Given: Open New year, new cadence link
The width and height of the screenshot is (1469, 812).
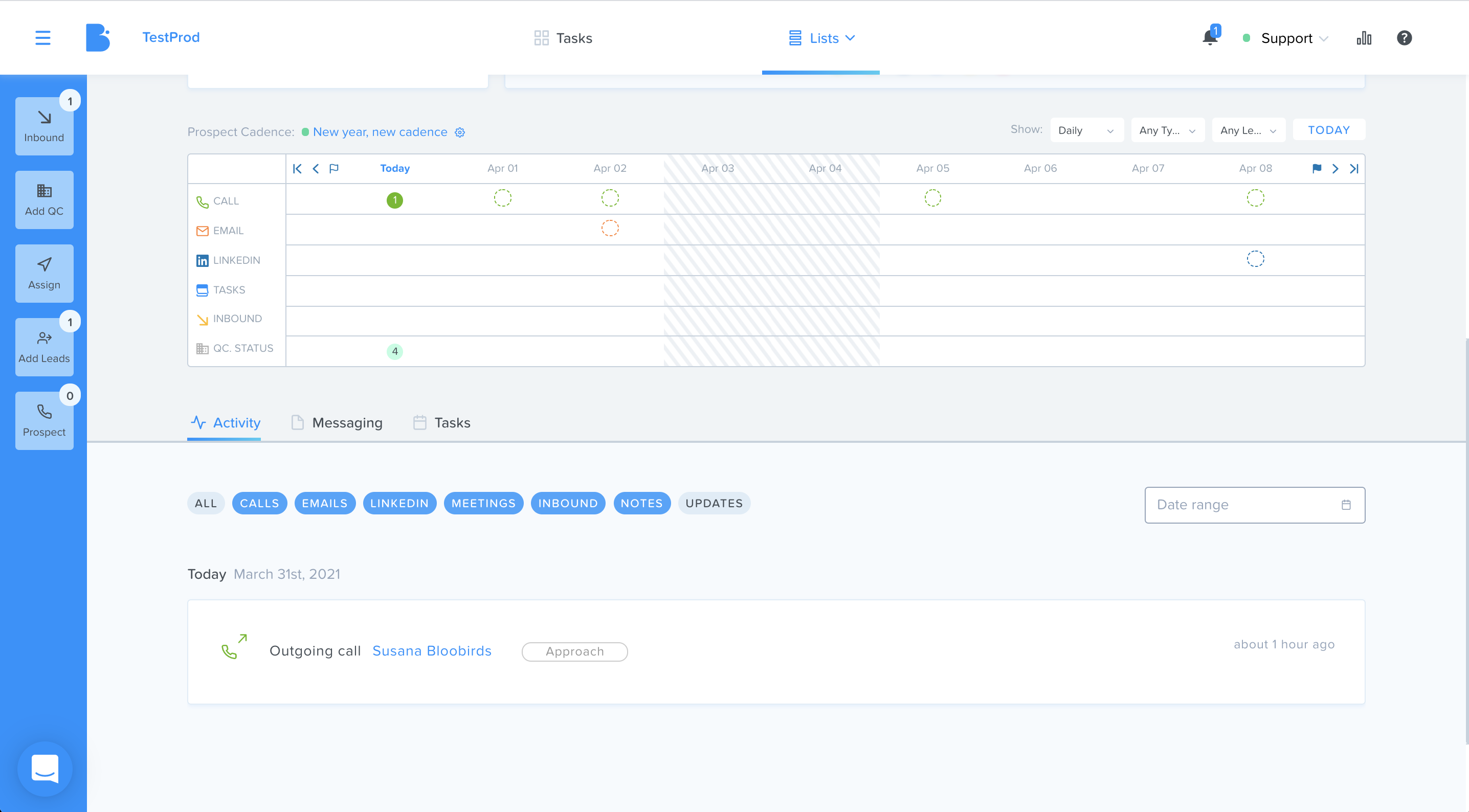Looking at the screenshot, I should click(x=380, y=132).
